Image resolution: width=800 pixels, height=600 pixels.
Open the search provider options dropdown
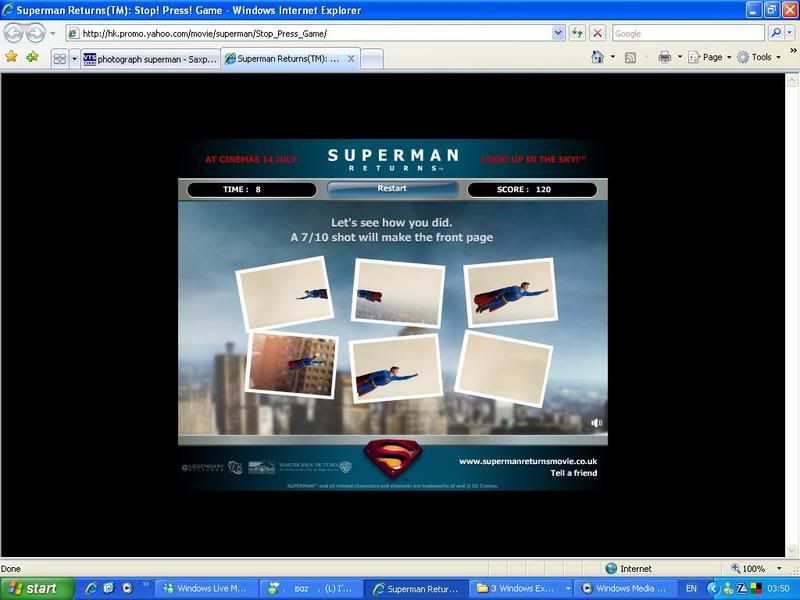point(789,33)
